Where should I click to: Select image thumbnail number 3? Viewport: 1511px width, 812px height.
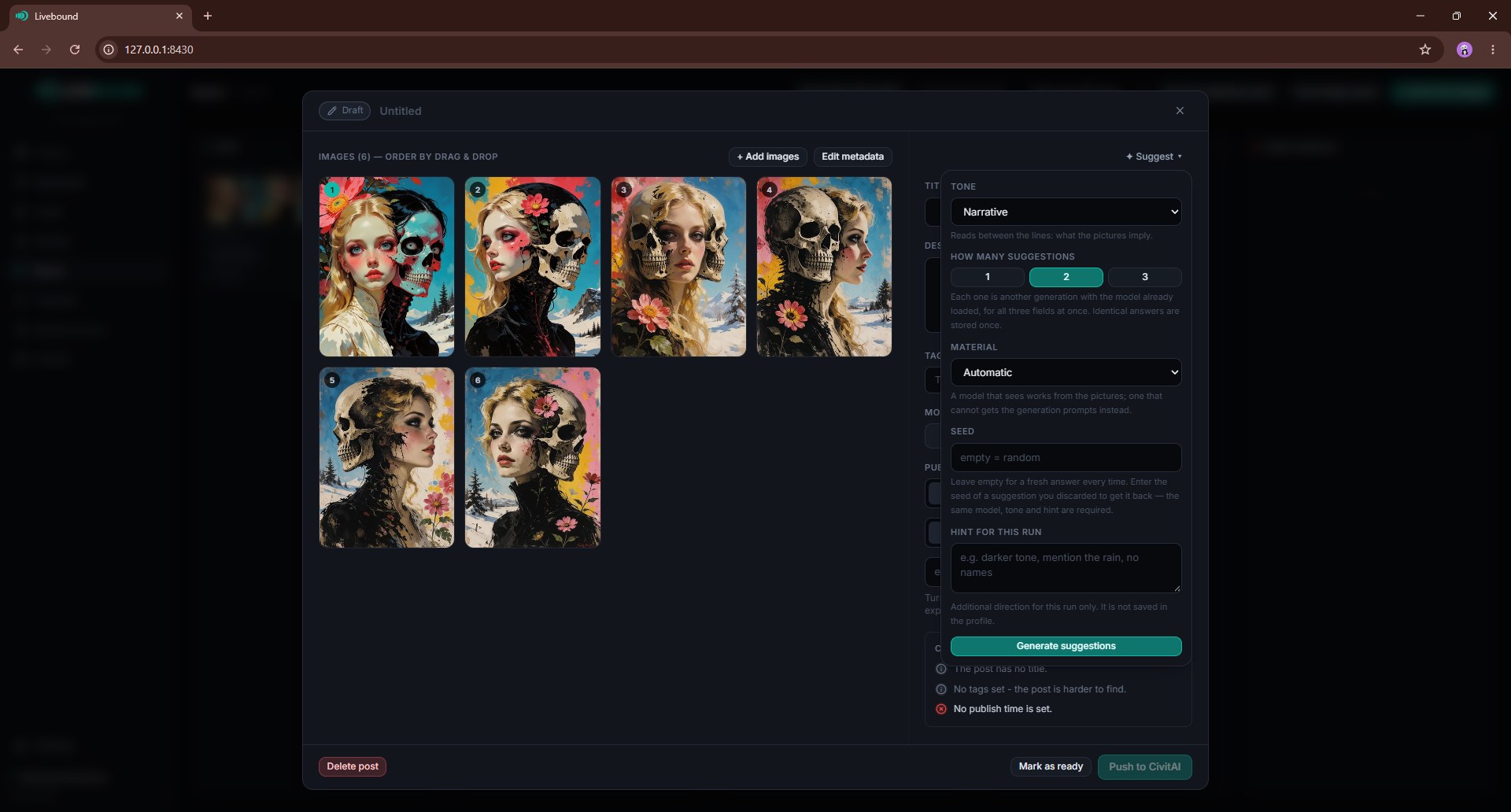pos(678,267)
